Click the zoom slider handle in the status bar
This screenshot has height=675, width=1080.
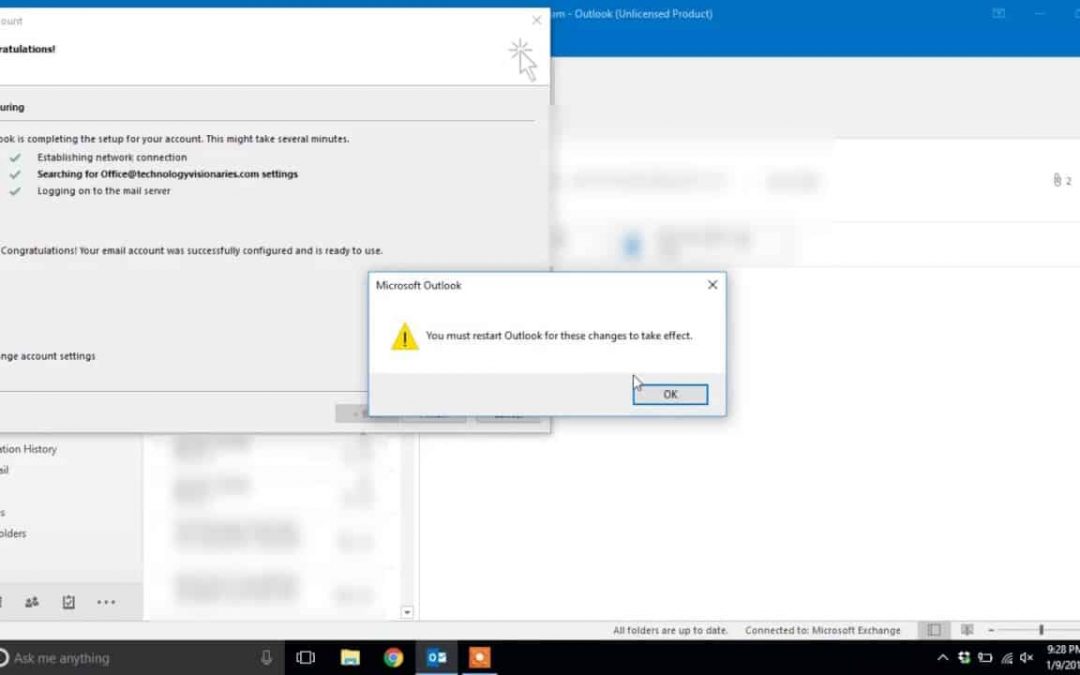(1041, 630)
